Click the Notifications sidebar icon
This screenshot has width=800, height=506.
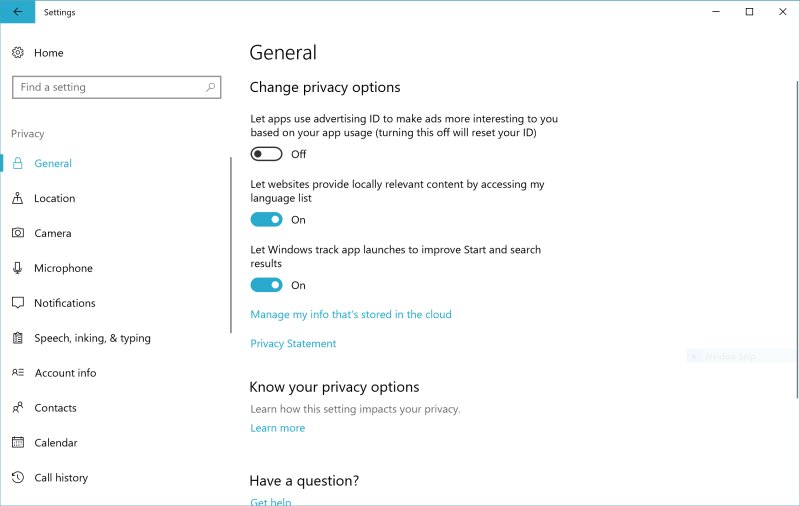[x=18, y=303]
